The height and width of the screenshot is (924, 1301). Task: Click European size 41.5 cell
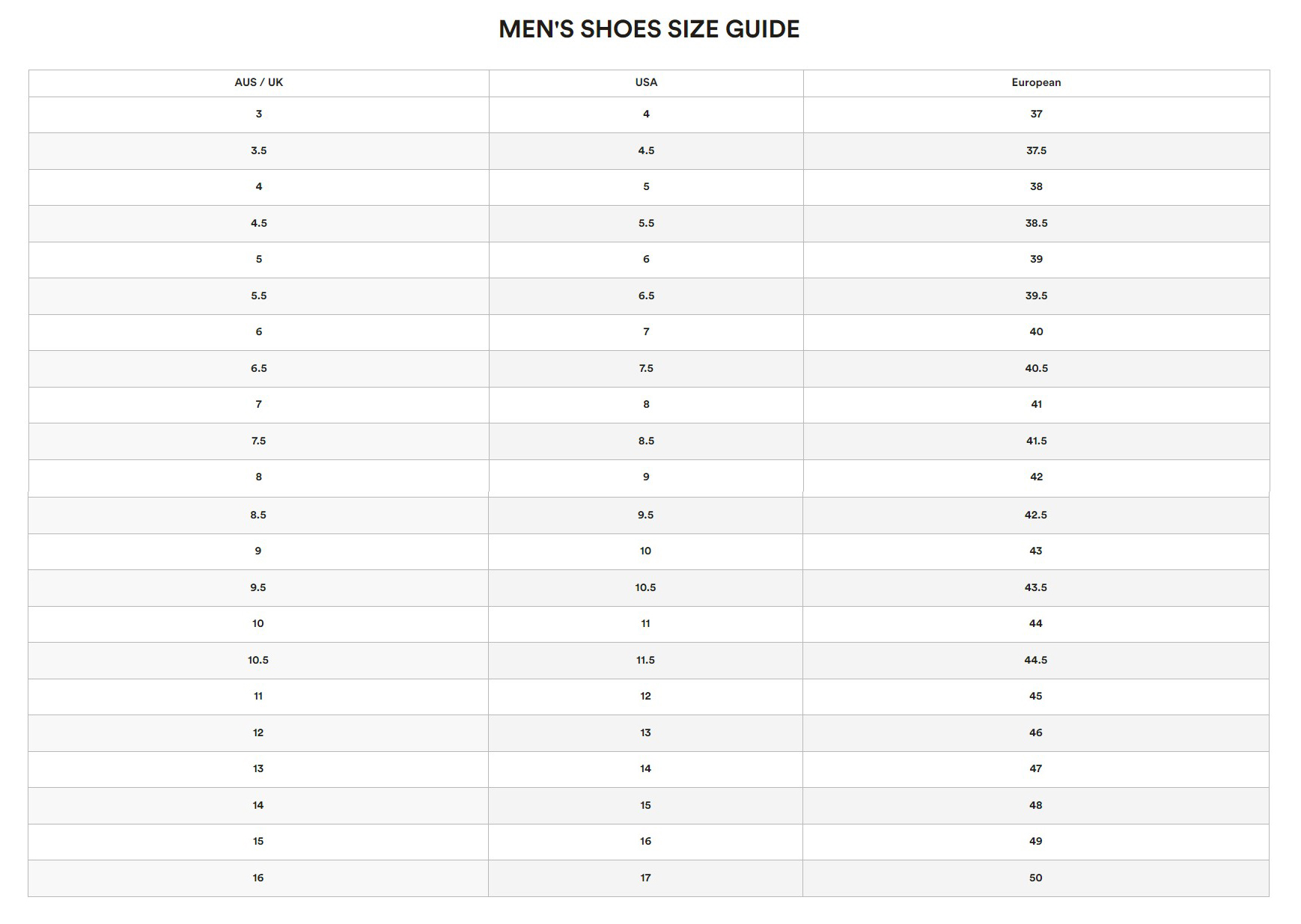pos(1036,441)
